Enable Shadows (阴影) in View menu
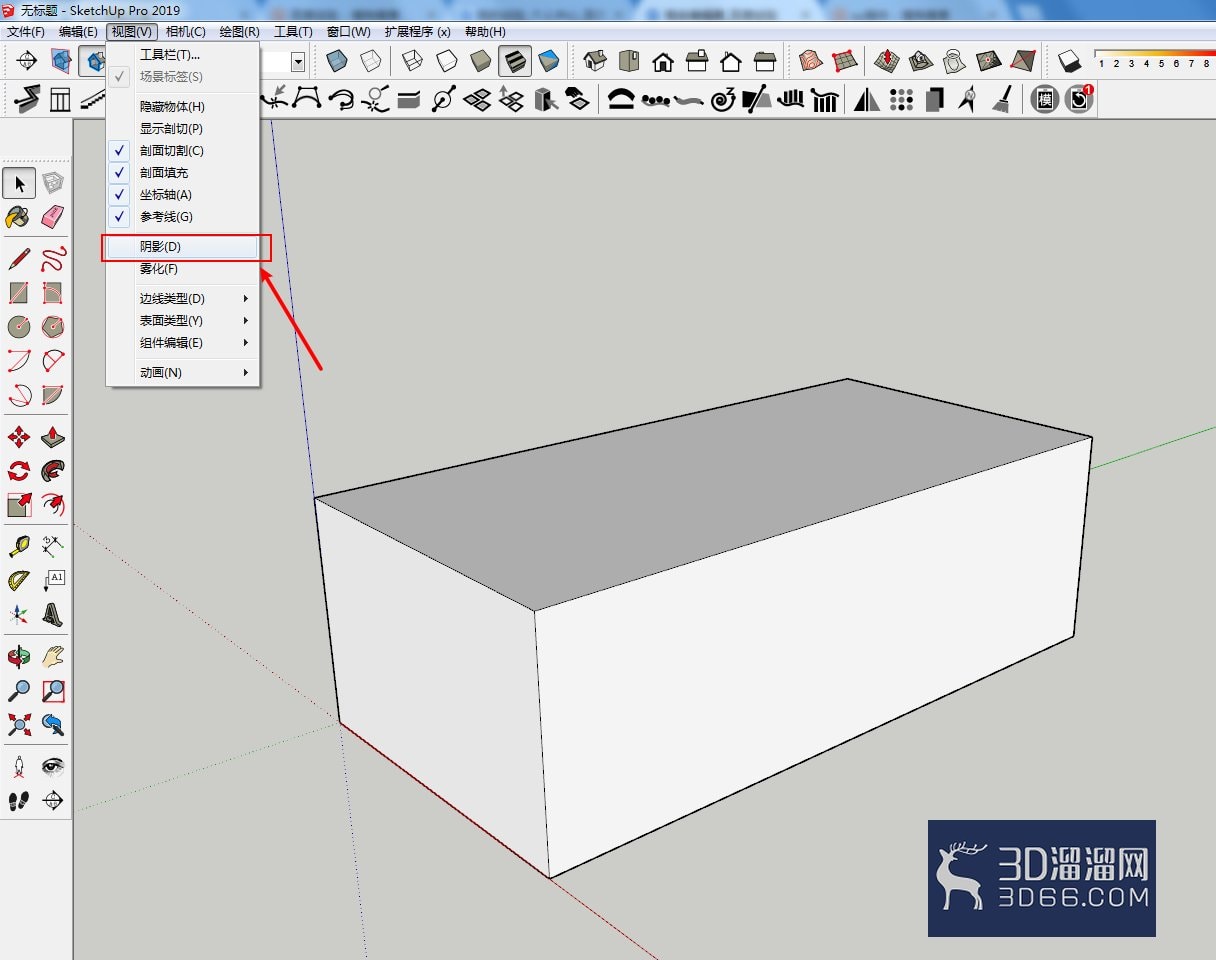 coord(183,247)
